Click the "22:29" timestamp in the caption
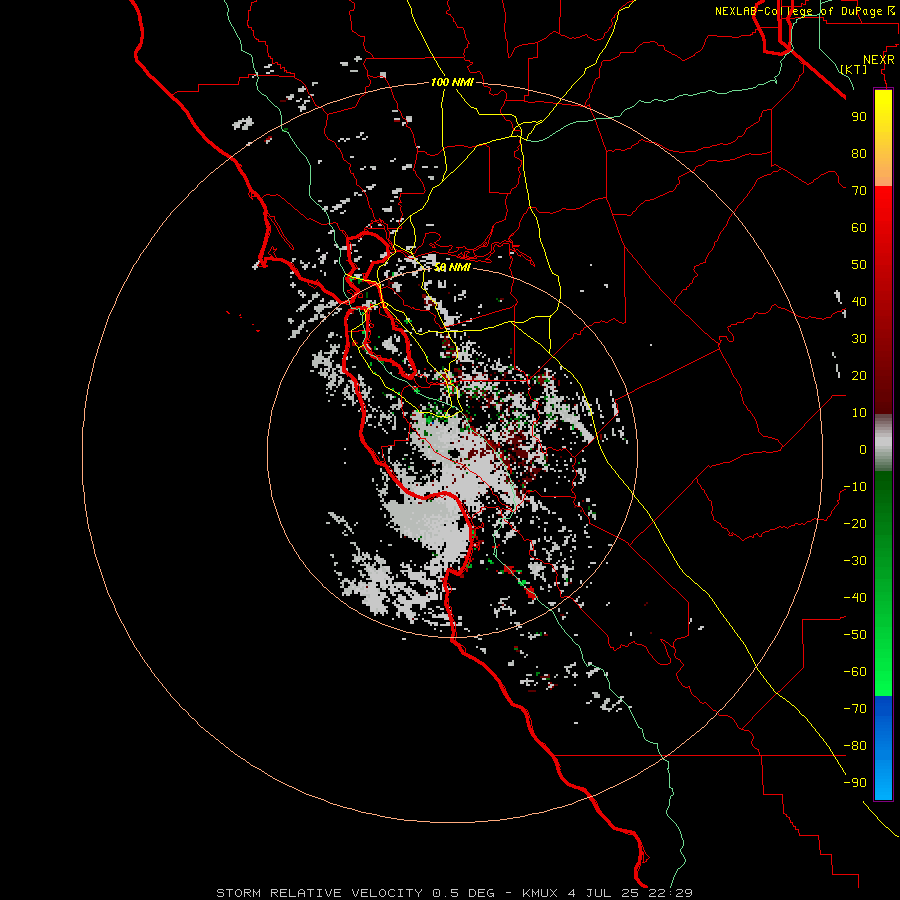Screen dimensions: 900x900 tap(670, 893)
